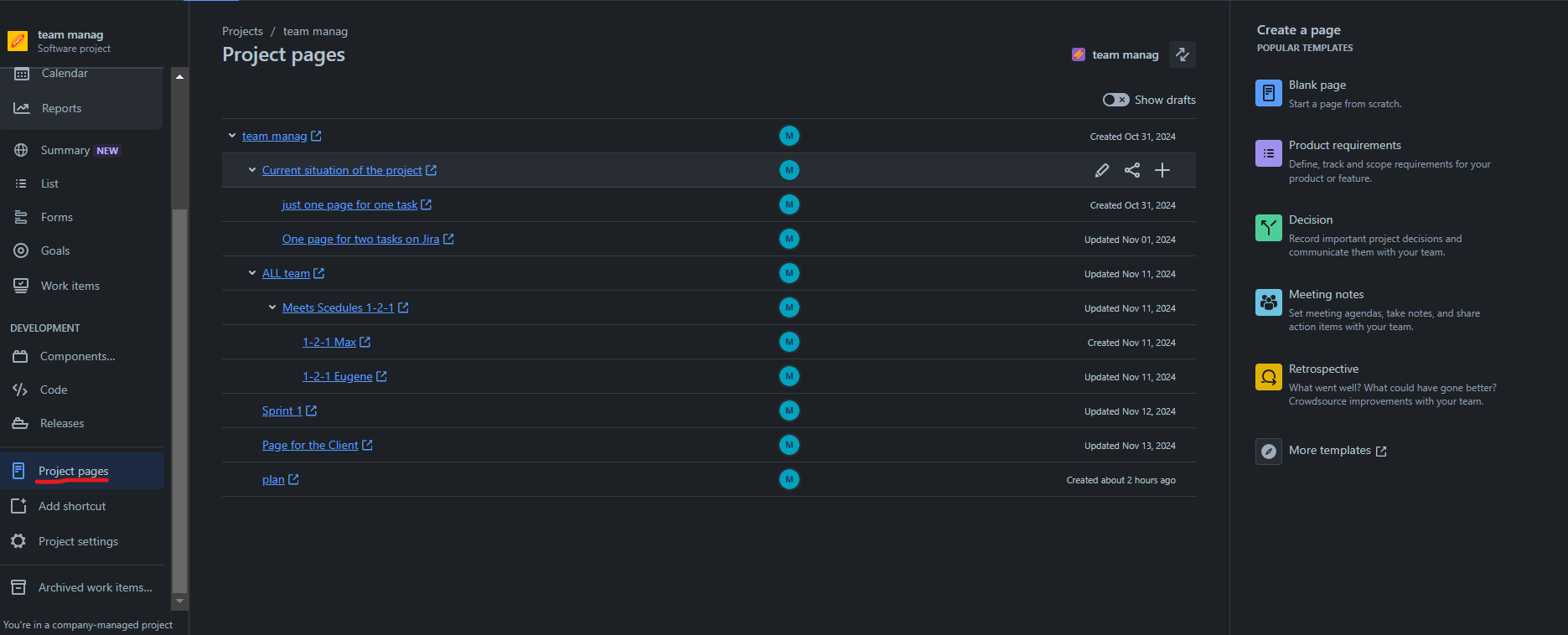This screenshot has width=1568, height=635.
Task: Click the Projects breadcrumb
Action: click(242, 31)
